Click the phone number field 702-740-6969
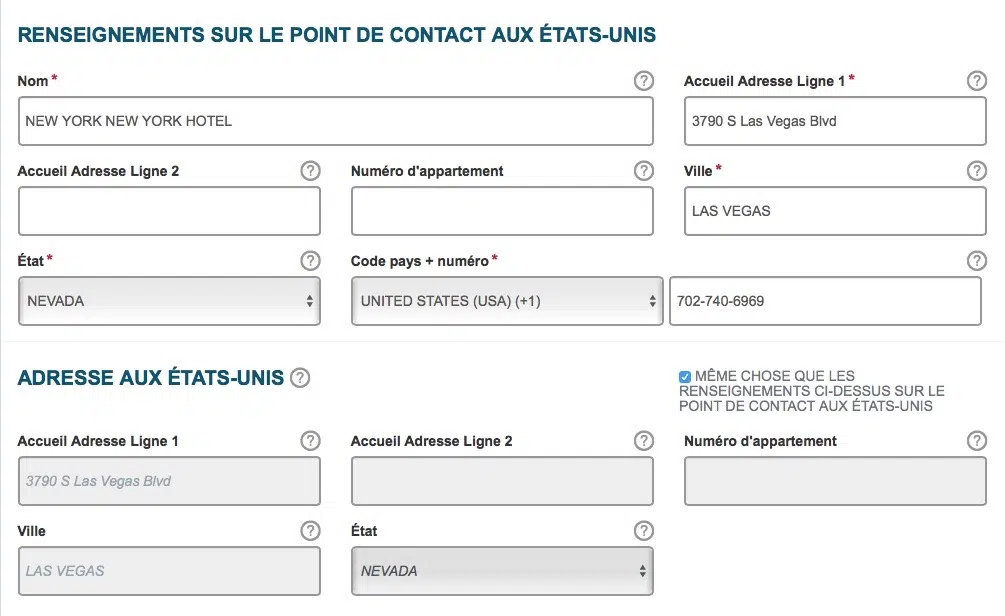Image resolution: width=1005 pixels, height=616 pixels. point(825,301)
